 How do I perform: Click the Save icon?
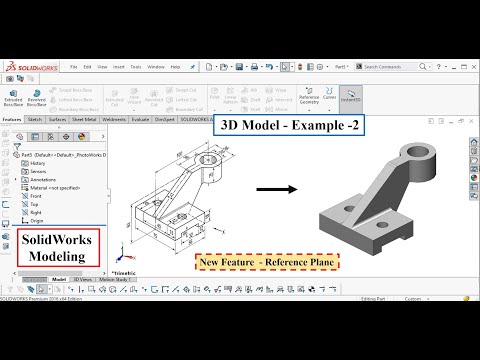click(x=239, y=67)
